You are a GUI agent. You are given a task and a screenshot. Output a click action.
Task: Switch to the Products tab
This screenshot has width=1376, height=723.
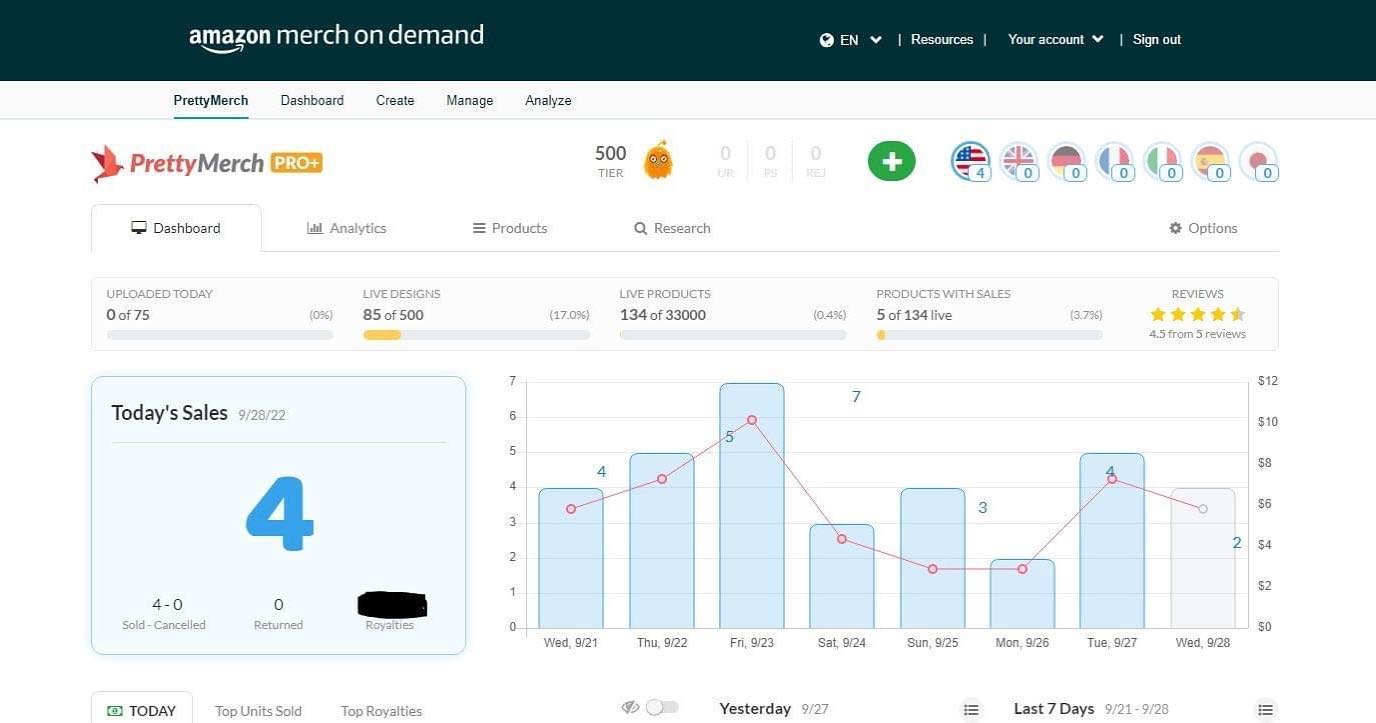coord(510,228)
